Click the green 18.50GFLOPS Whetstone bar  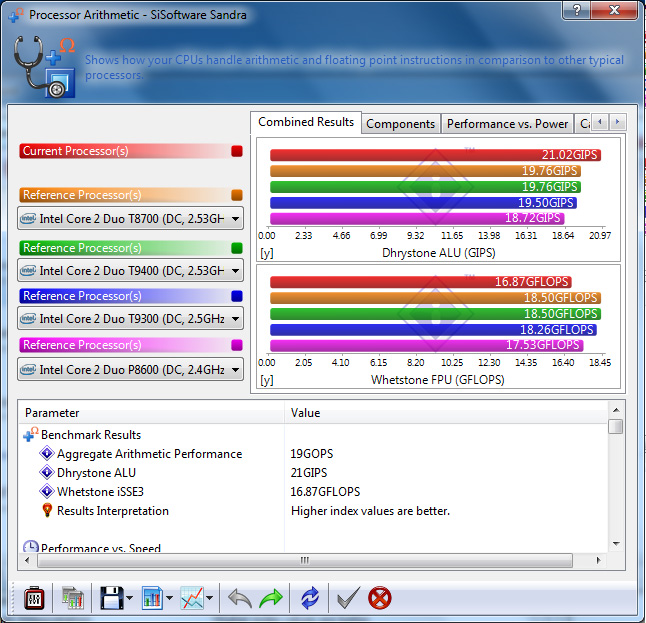pos(435,314)
